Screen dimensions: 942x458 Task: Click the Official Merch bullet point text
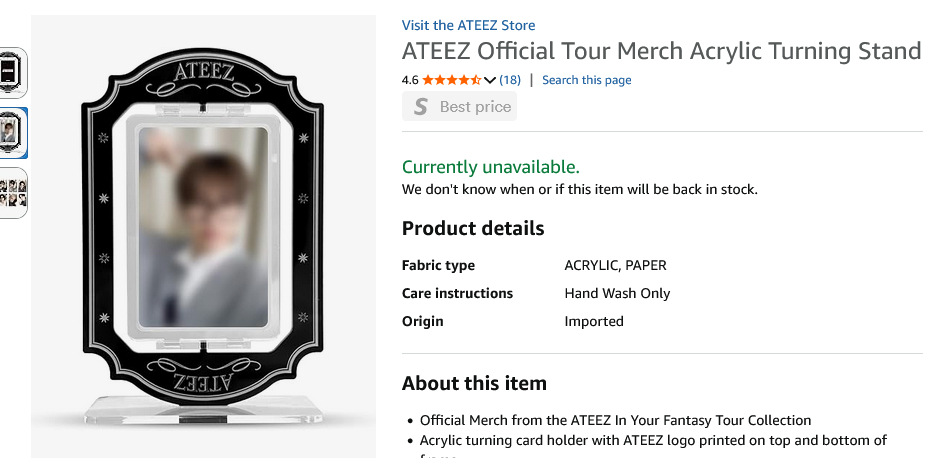pos(615,420)
